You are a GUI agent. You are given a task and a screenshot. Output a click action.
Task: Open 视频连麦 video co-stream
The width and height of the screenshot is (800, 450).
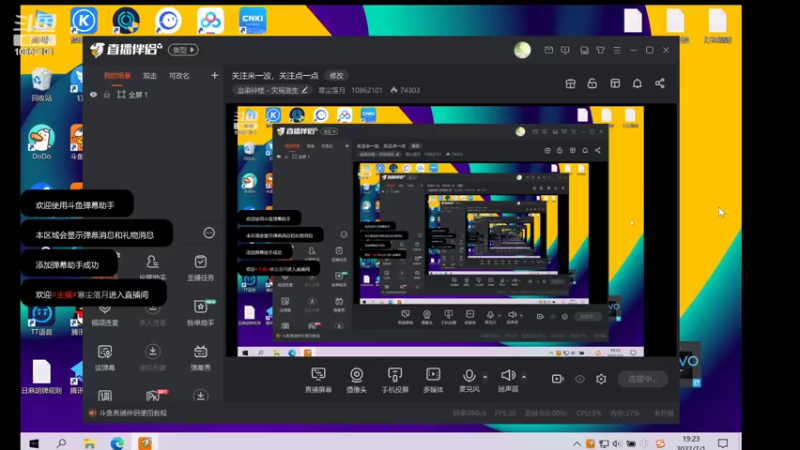[x=105, y=312]
